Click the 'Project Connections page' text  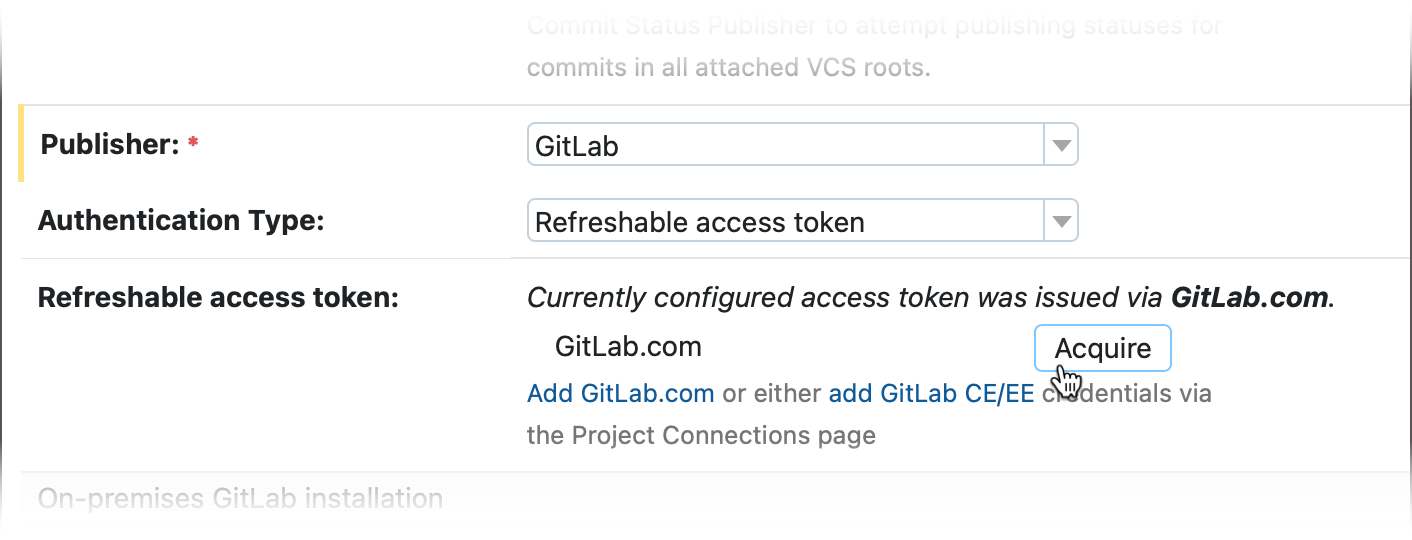(x=701, y=435)
